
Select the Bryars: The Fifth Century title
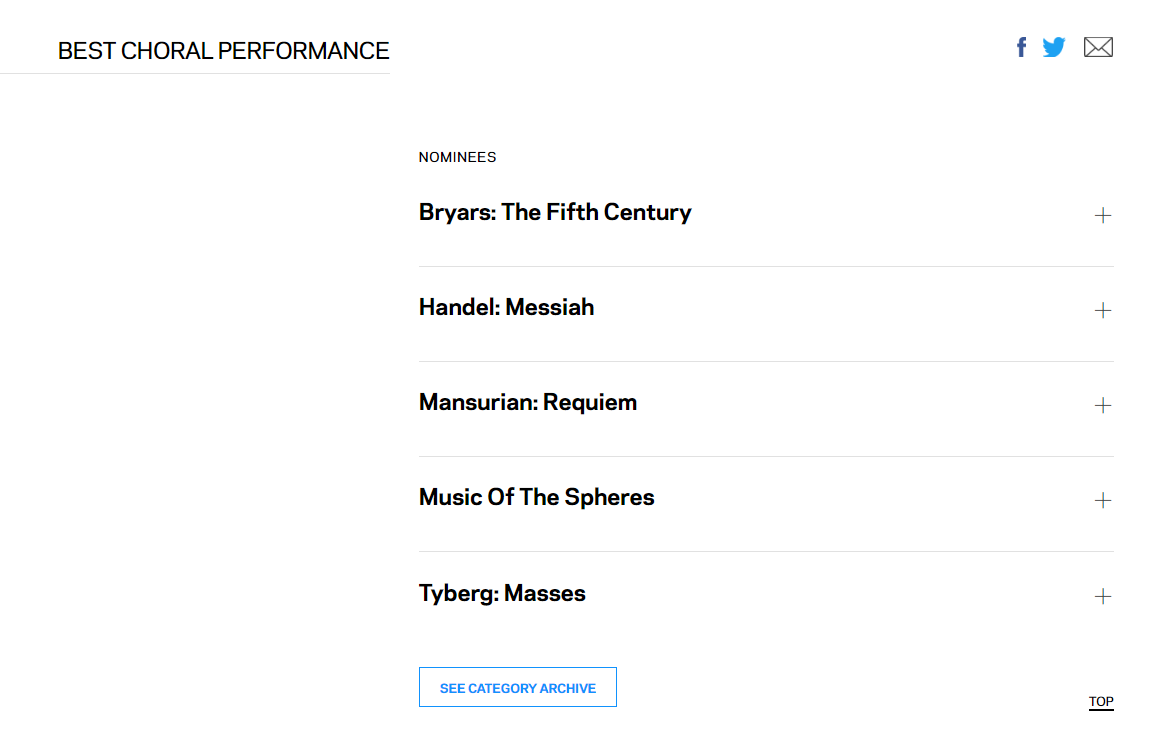tap(555, 212)
